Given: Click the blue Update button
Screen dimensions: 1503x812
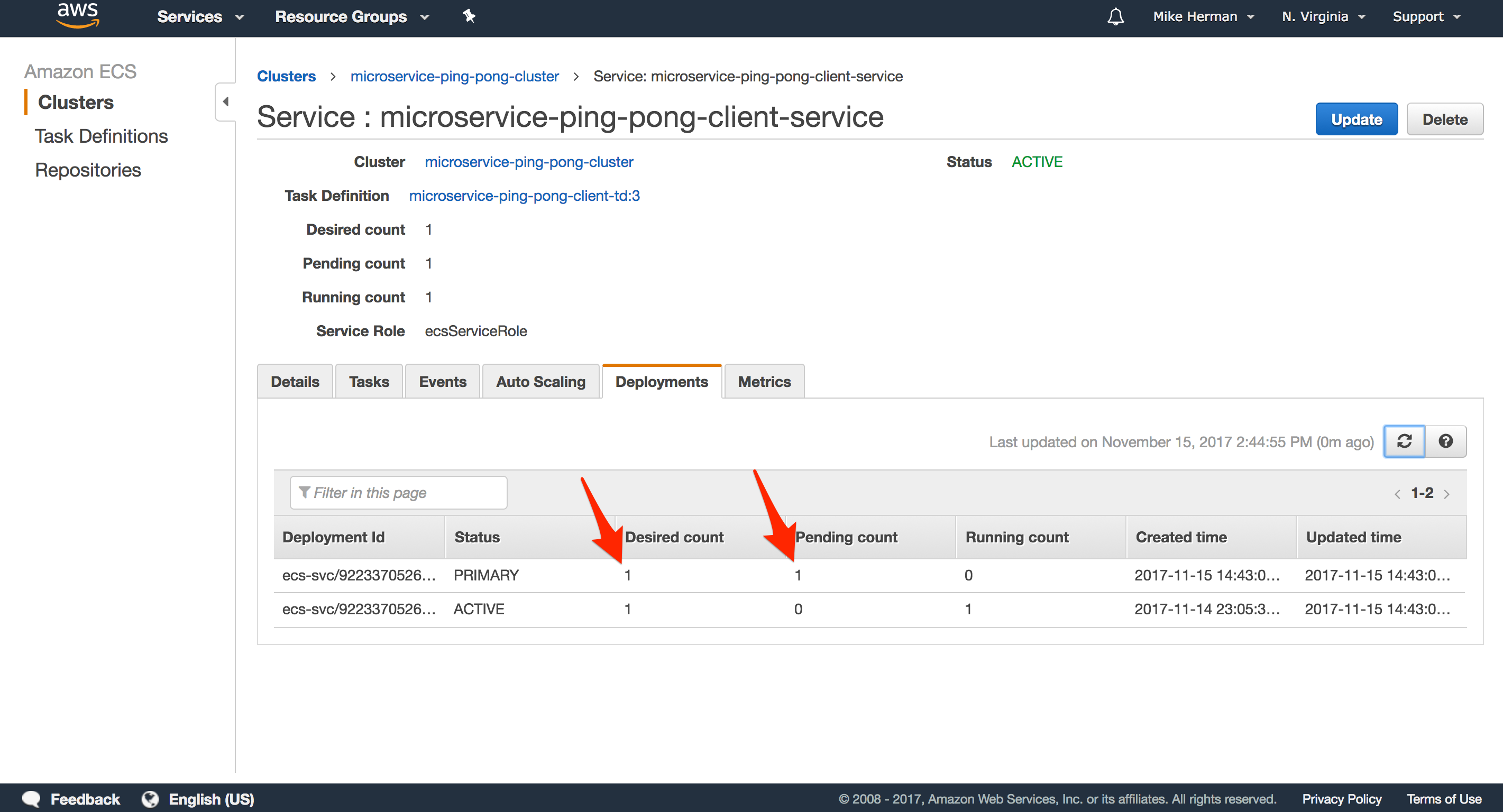Looking at the screenshot, I should [x=1356, y=119].
